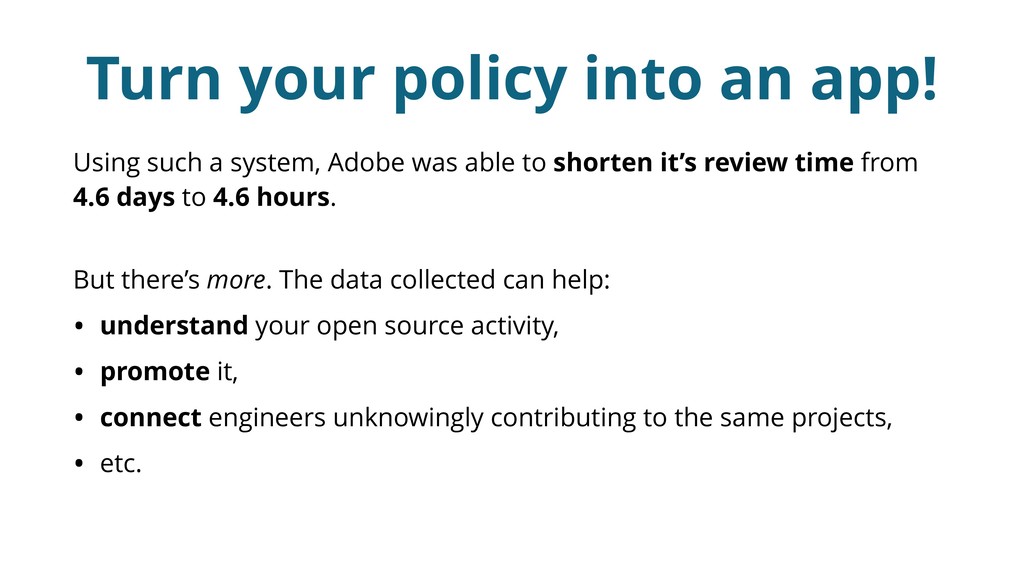This screenshot has height=576, width=1024.
Task: Click the bullet dot before "etc."
Action: coord(79,464)
